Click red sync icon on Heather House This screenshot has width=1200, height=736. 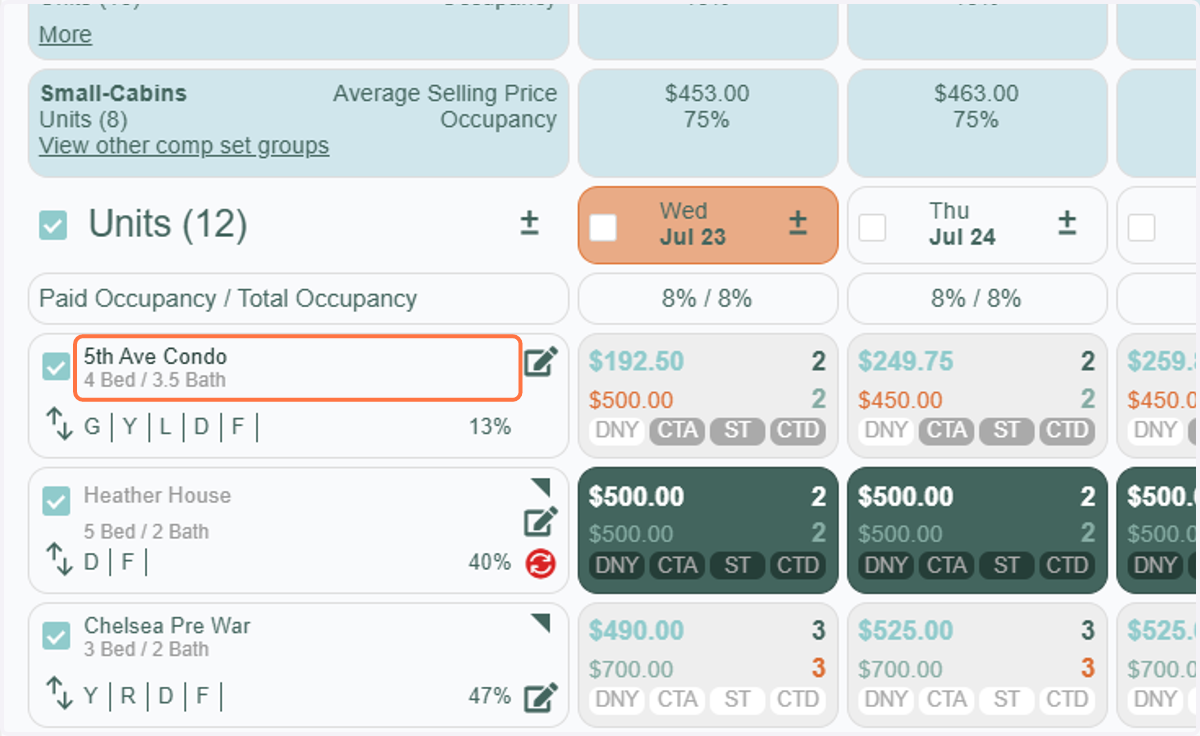[x=540, y=564]
